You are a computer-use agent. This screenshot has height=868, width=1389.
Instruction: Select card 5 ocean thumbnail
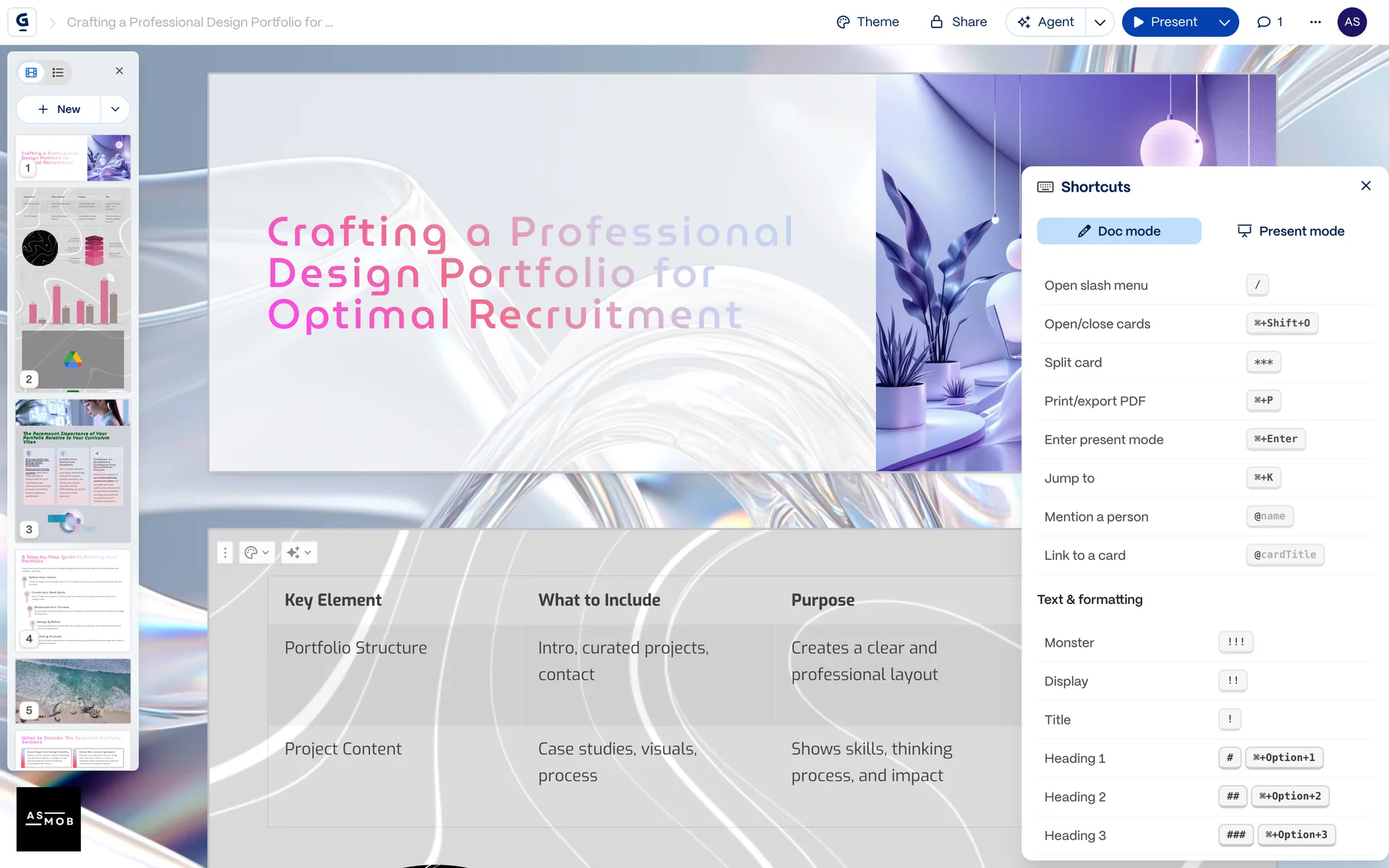[x=73, y=690]
